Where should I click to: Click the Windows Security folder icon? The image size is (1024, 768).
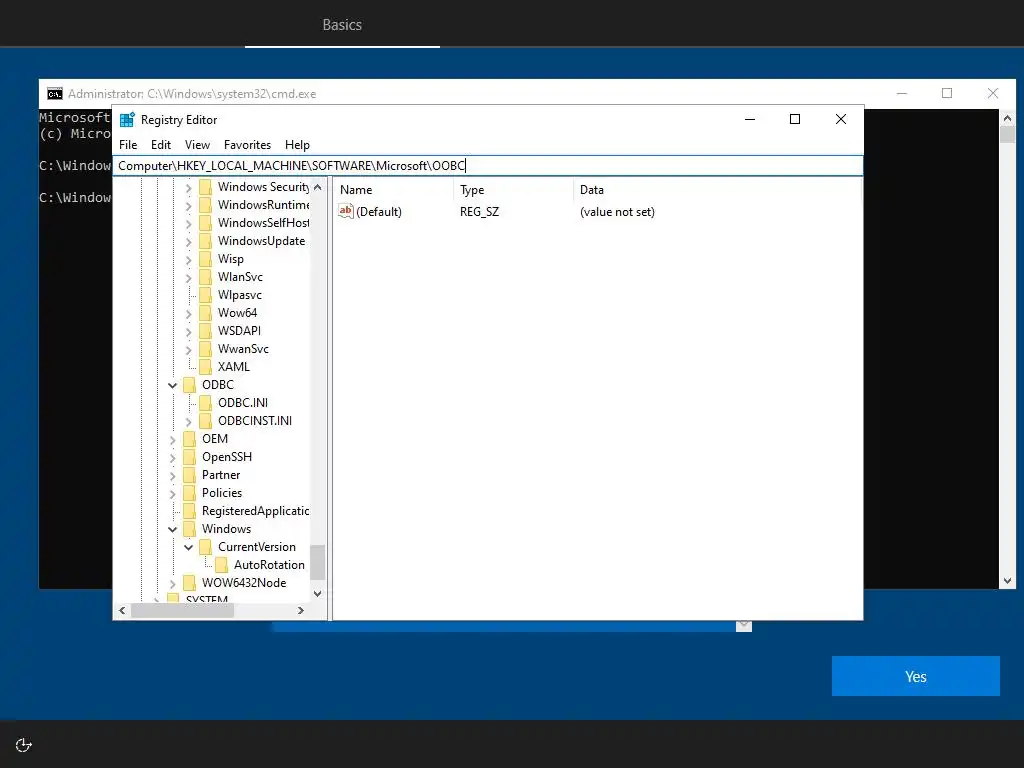205,187
